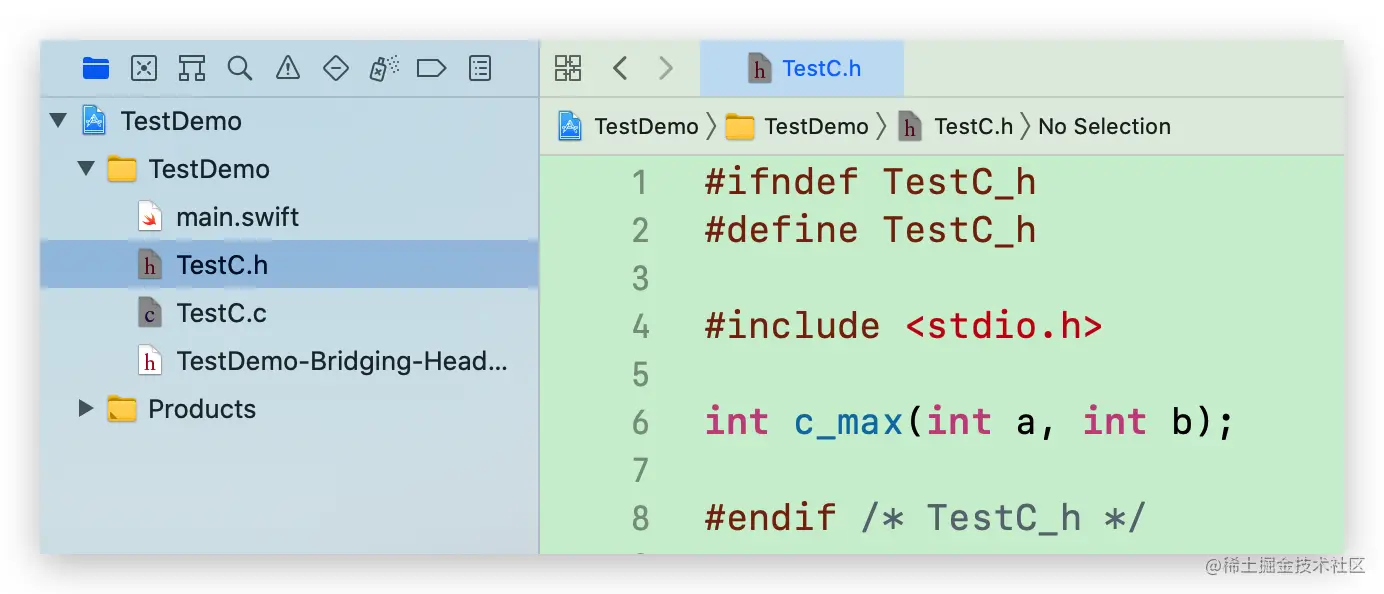This screenshot has width=1384, height=594.
Task: Click the line number 6 in gutter
Action: [641, 423]
